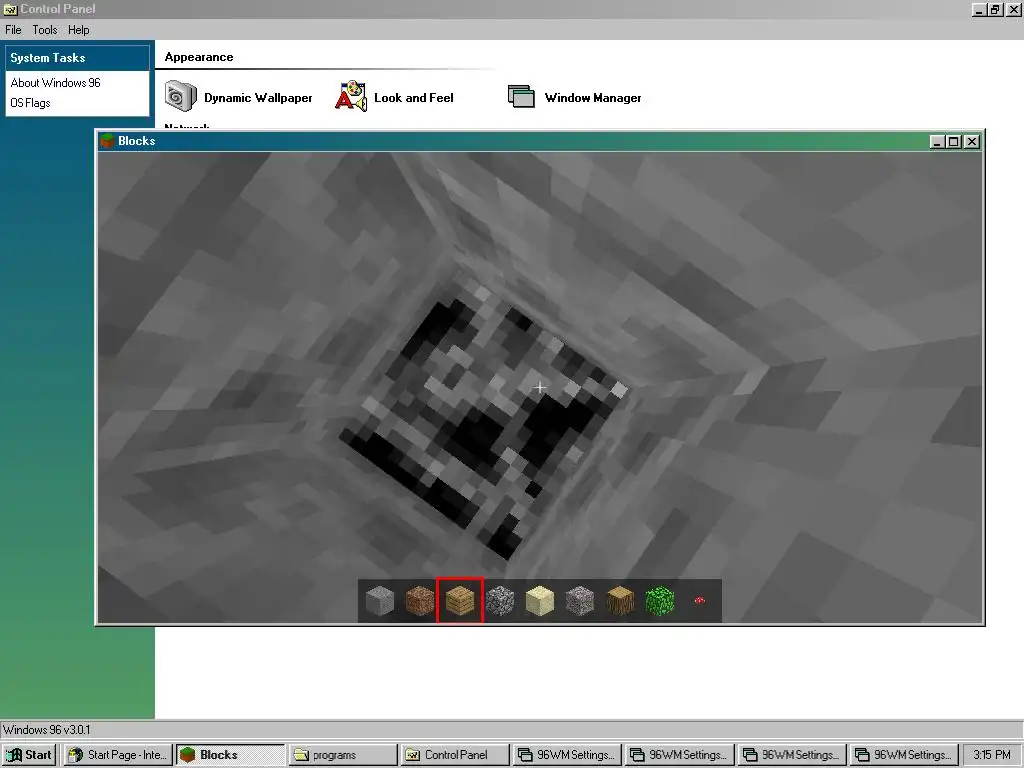This screenshot has width=1024, height=768.
Task: Select the red mushroom item in the hotbar
Action: point(699,600)
